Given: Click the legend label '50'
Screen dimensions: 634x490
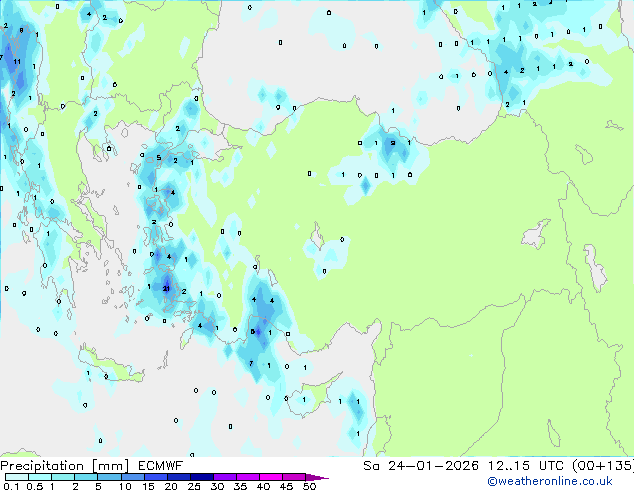Looking at the screenshot, I should 309,486.
